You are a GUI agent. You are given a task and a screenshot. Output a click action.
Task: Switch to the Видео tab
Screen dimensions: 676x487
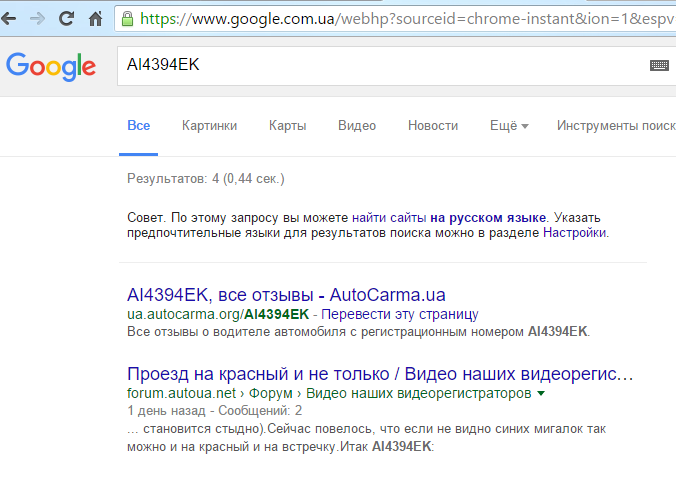(x=357, y=126)
